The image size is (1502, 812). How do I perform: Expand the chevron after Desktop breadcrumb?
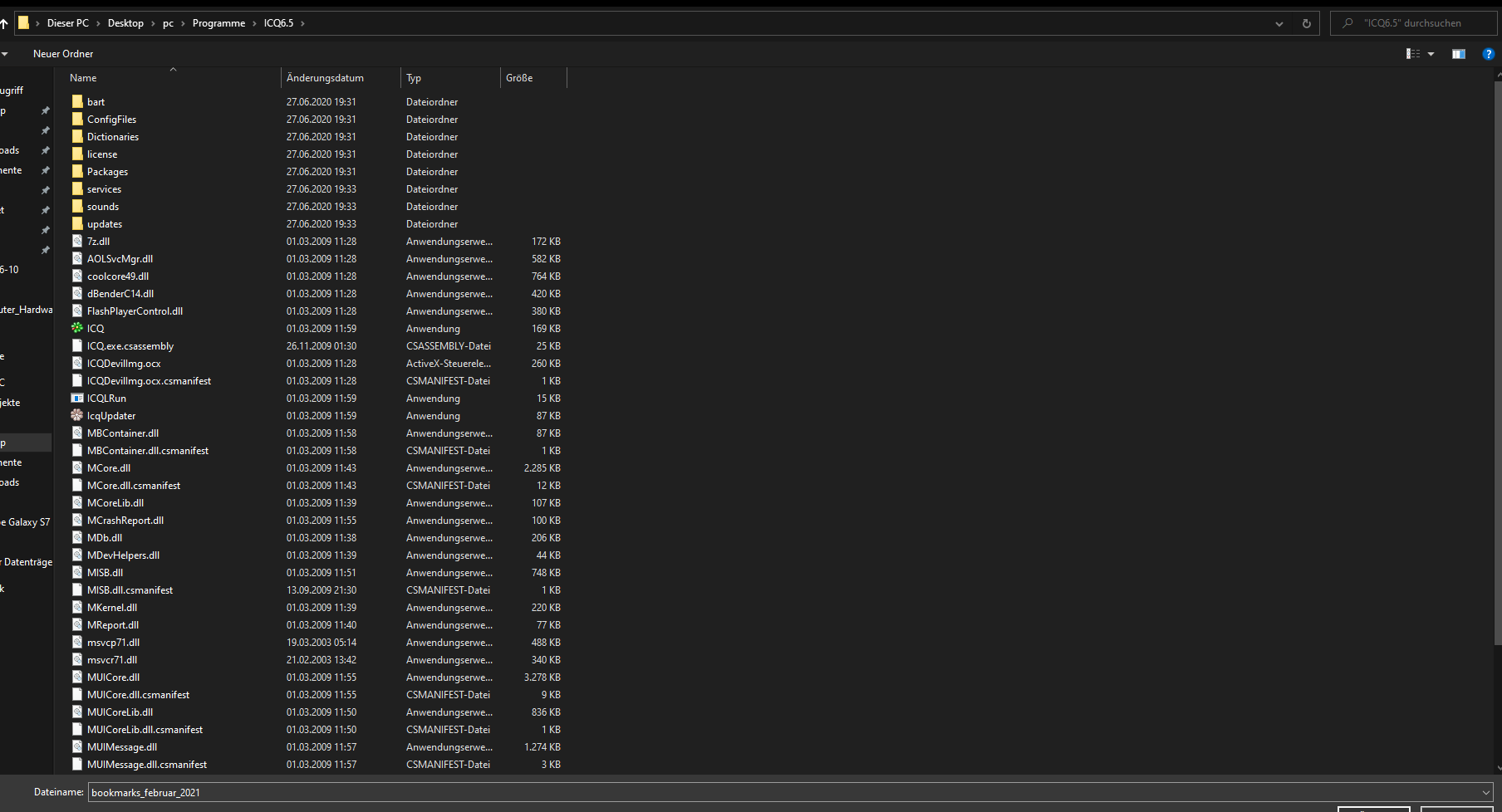point(153,23)
